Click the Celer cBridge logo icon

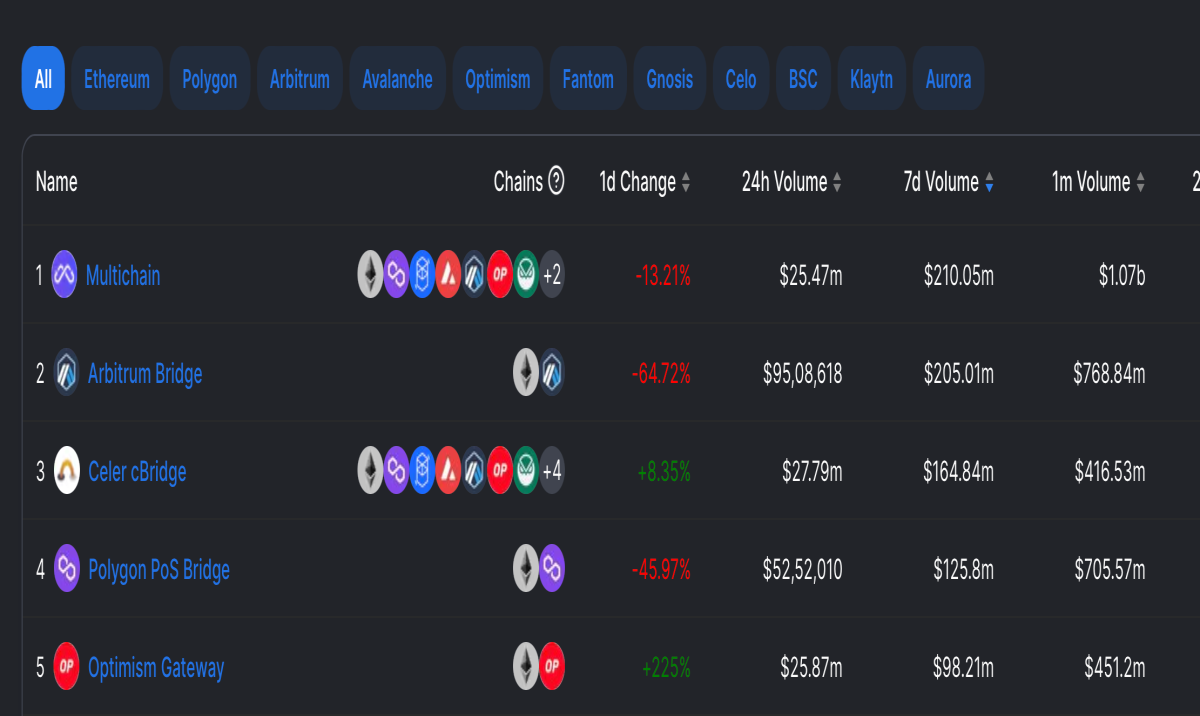[x=67, y=471]
